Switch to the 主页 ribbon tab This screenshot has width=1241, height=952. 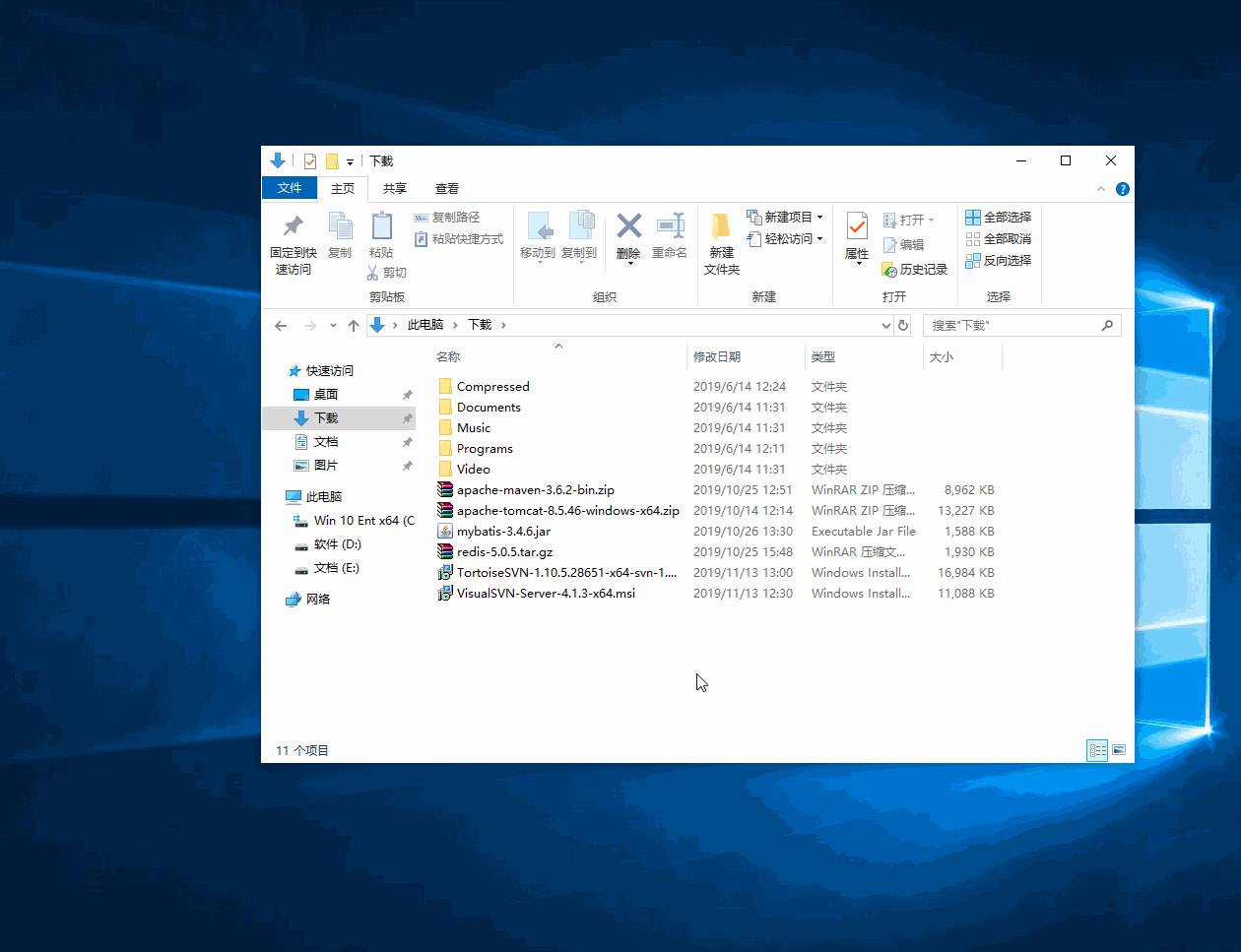coord(343,189)
